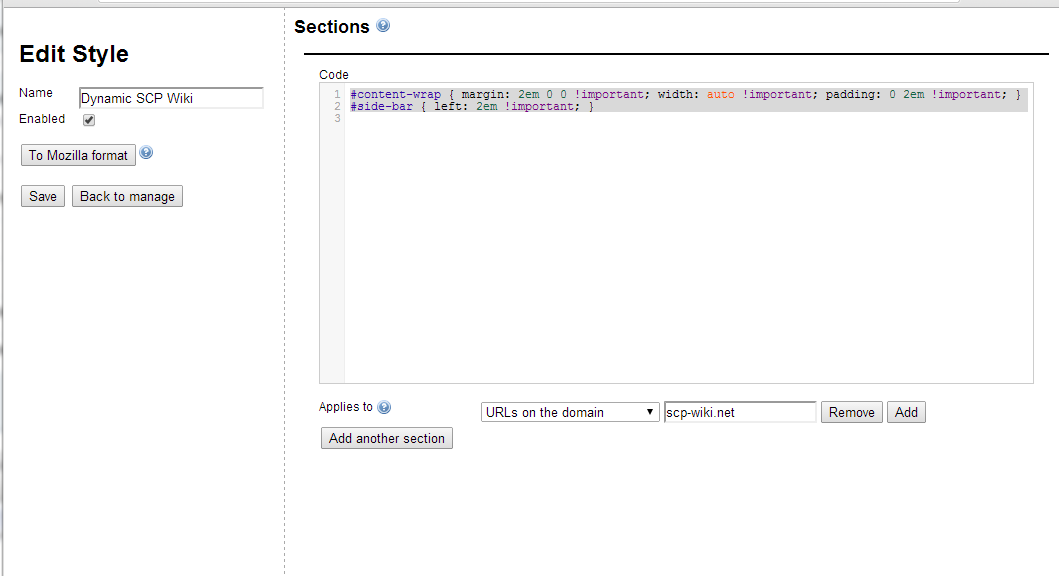Click the help icon beside Sections heading

pos(383,26)
